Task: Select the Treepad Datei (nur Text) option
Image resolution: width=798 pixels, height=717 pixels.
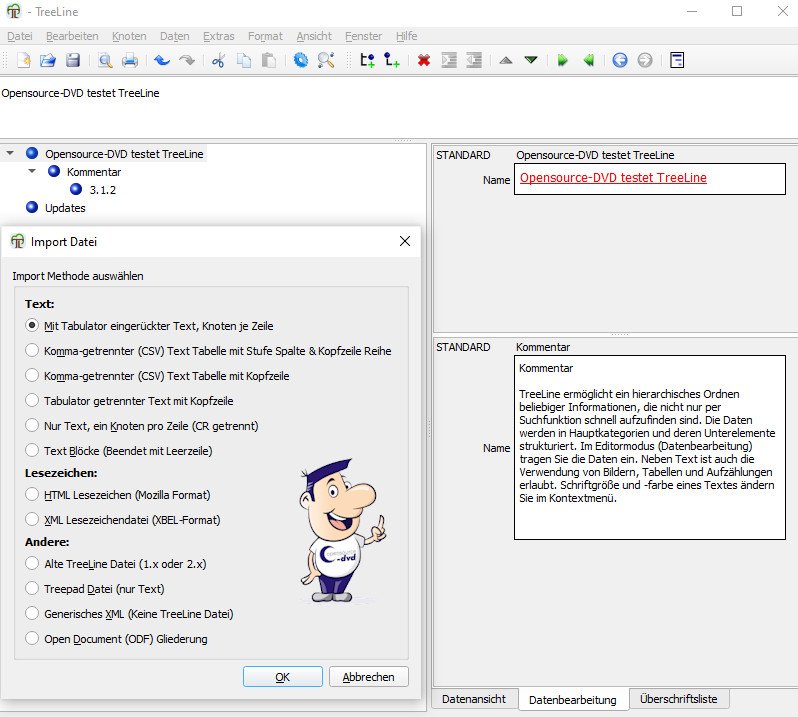Action: tap(33, 588)
